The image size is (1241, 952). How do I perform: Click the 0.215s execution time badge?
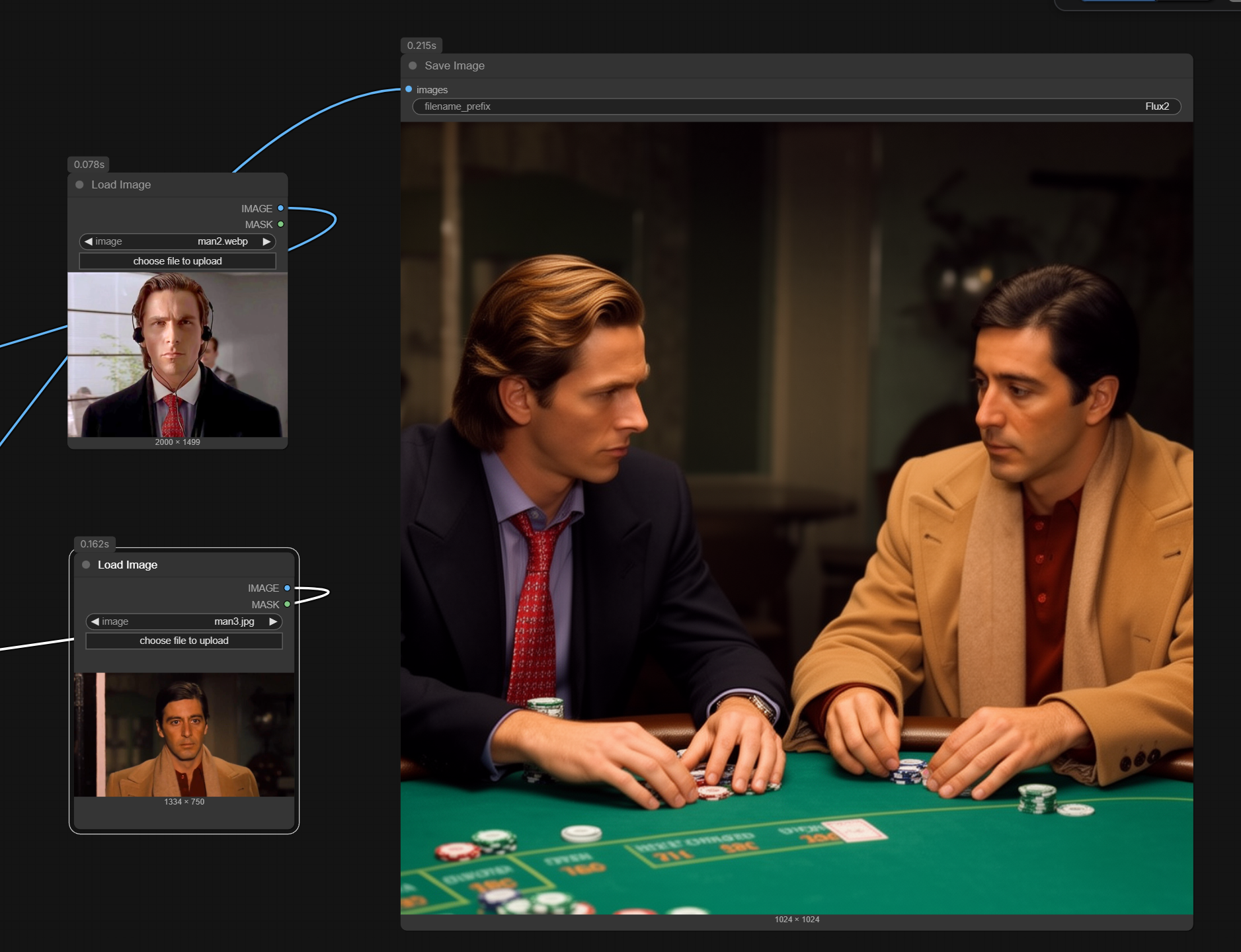pyautogui.click(x=422, y=46)
